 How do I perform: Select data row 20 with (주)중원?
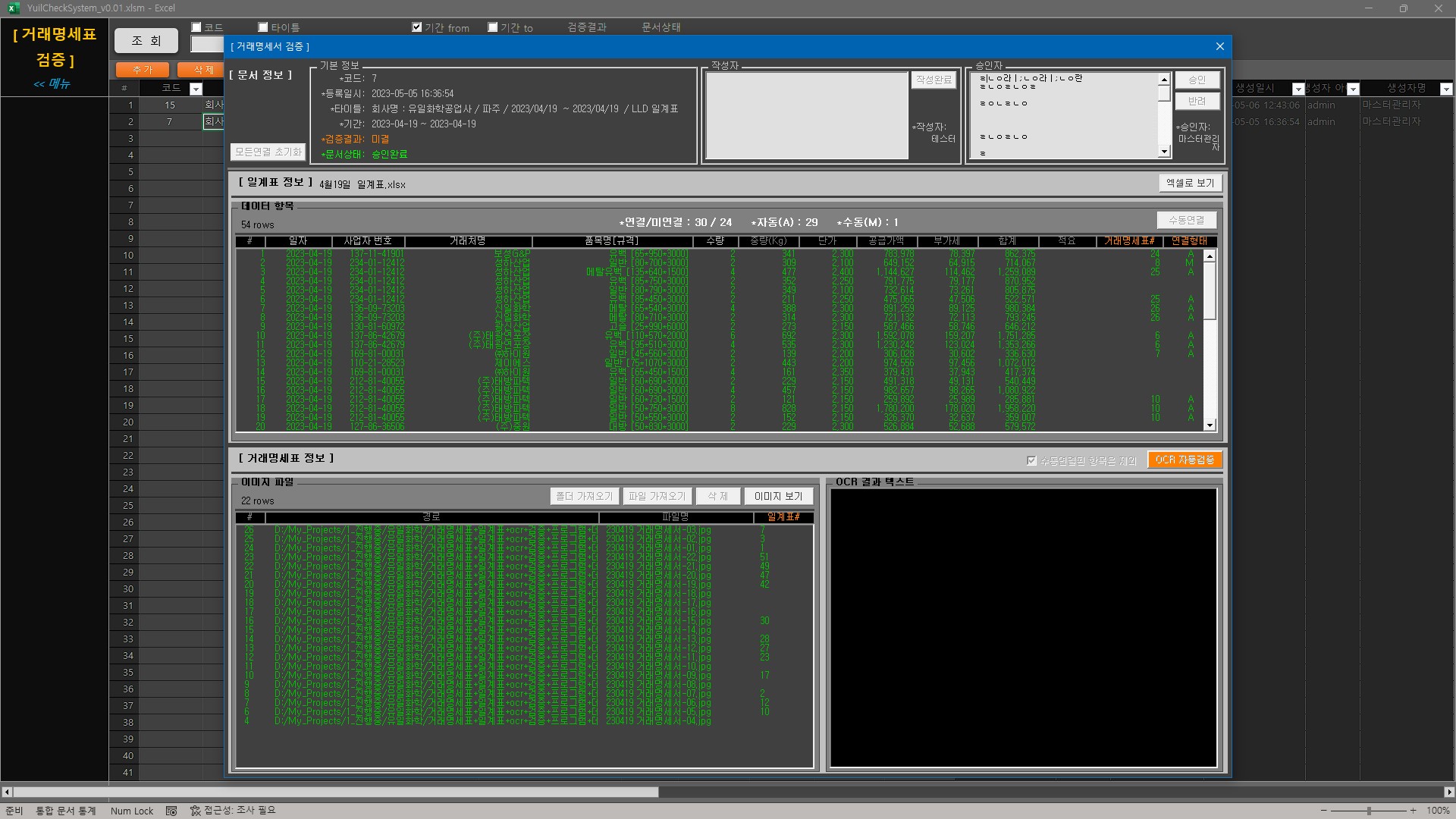point(720,427)
